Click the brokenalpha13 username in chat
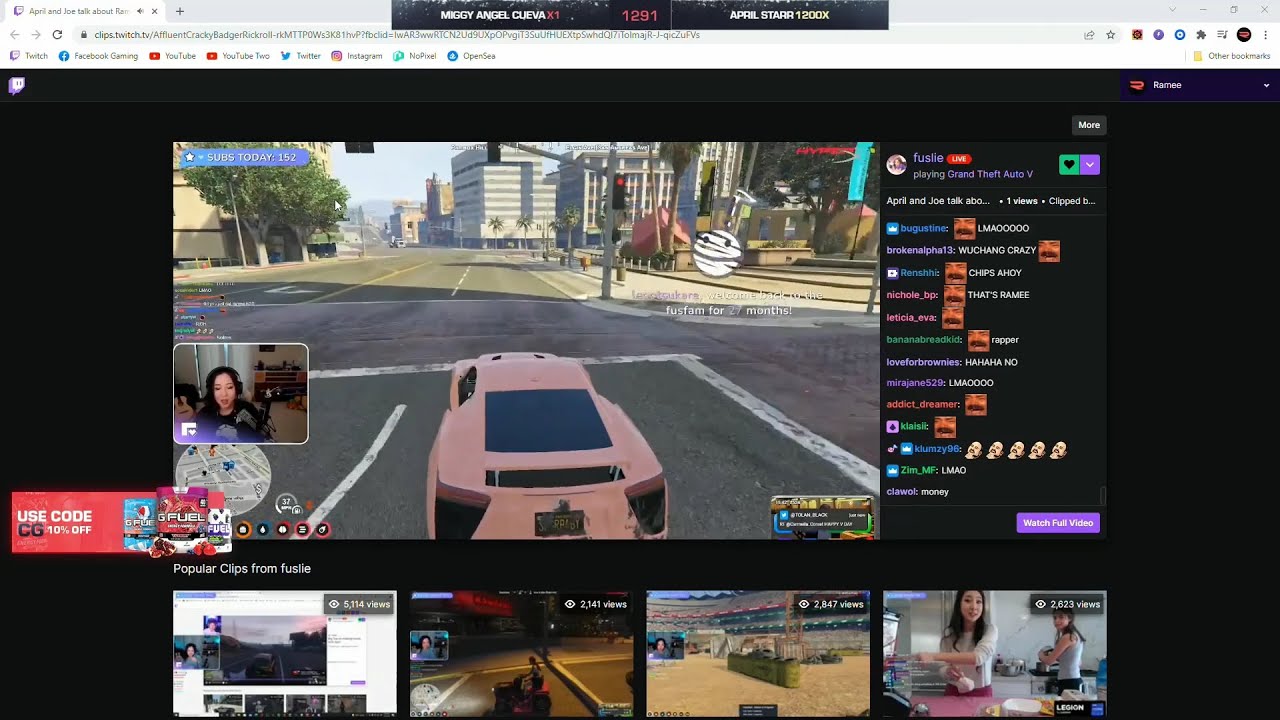Viewport: 1280px width, 720px height. tap(920, 250)
